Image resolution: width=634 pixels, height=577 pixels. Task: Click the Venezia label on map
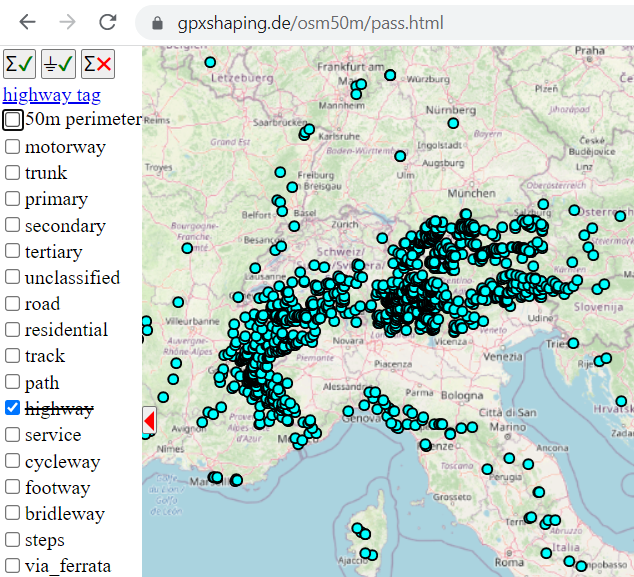click(503, 357)
